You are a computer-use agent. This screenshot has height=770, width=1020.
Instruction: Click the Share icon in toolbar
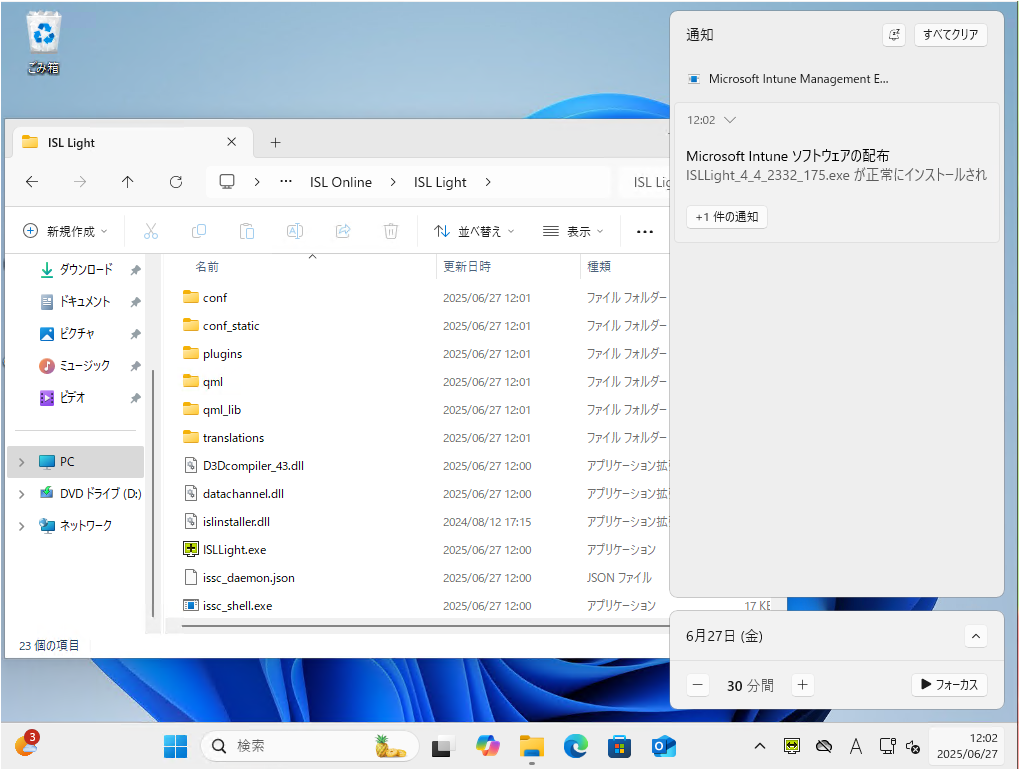[343, 231]
